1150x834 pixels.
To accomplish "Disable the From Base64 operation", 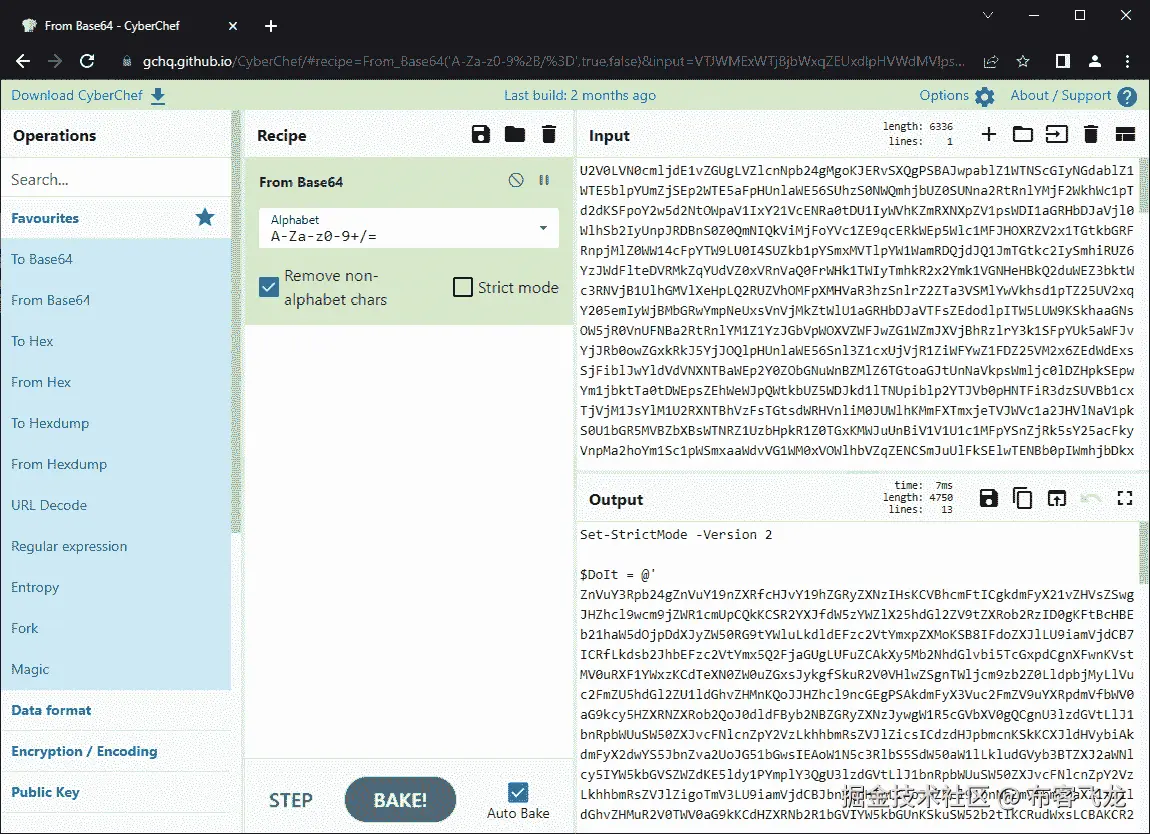I will (x=516, y=180).
